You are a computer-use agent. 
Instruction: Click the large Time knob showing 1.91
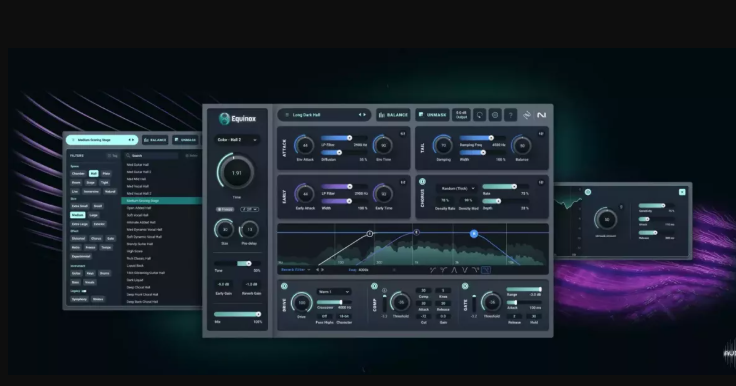[x=237, y=172]
